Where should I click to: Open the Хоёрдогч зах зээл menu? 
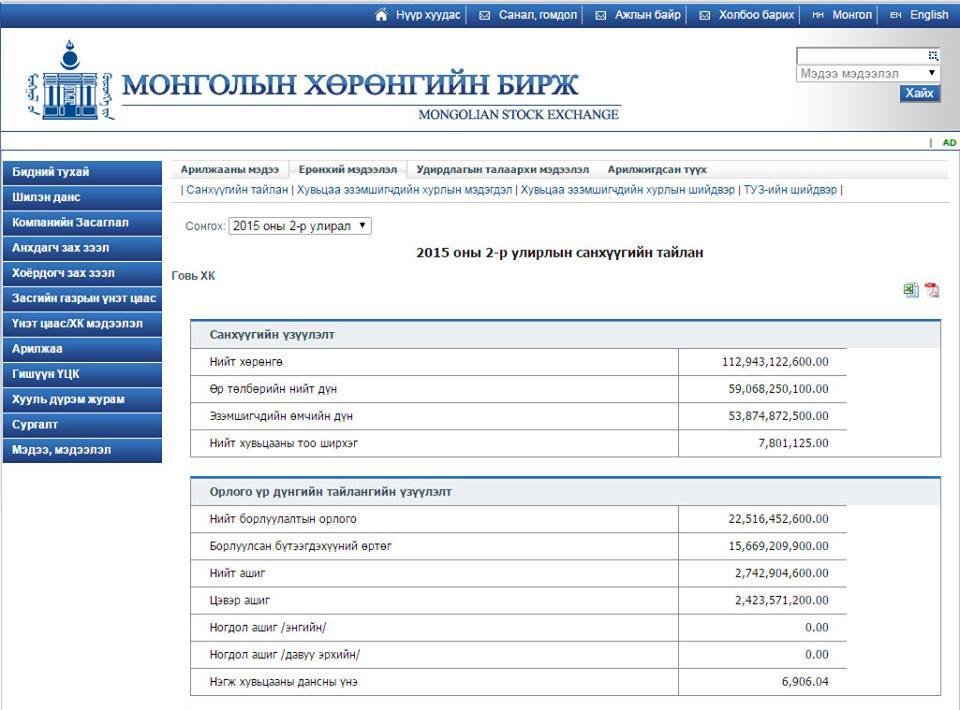click(x=83, y=273)
